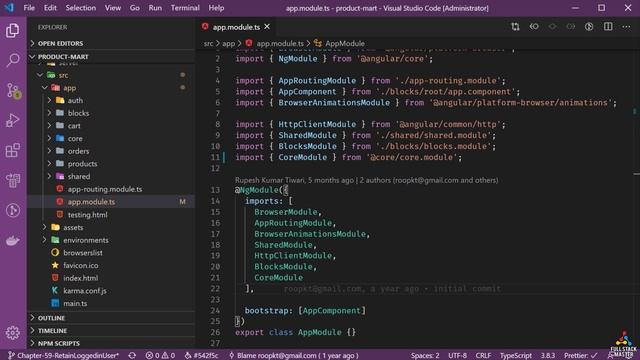Open the More Actions ellipsis menu
640x360 pixels.
626,27
